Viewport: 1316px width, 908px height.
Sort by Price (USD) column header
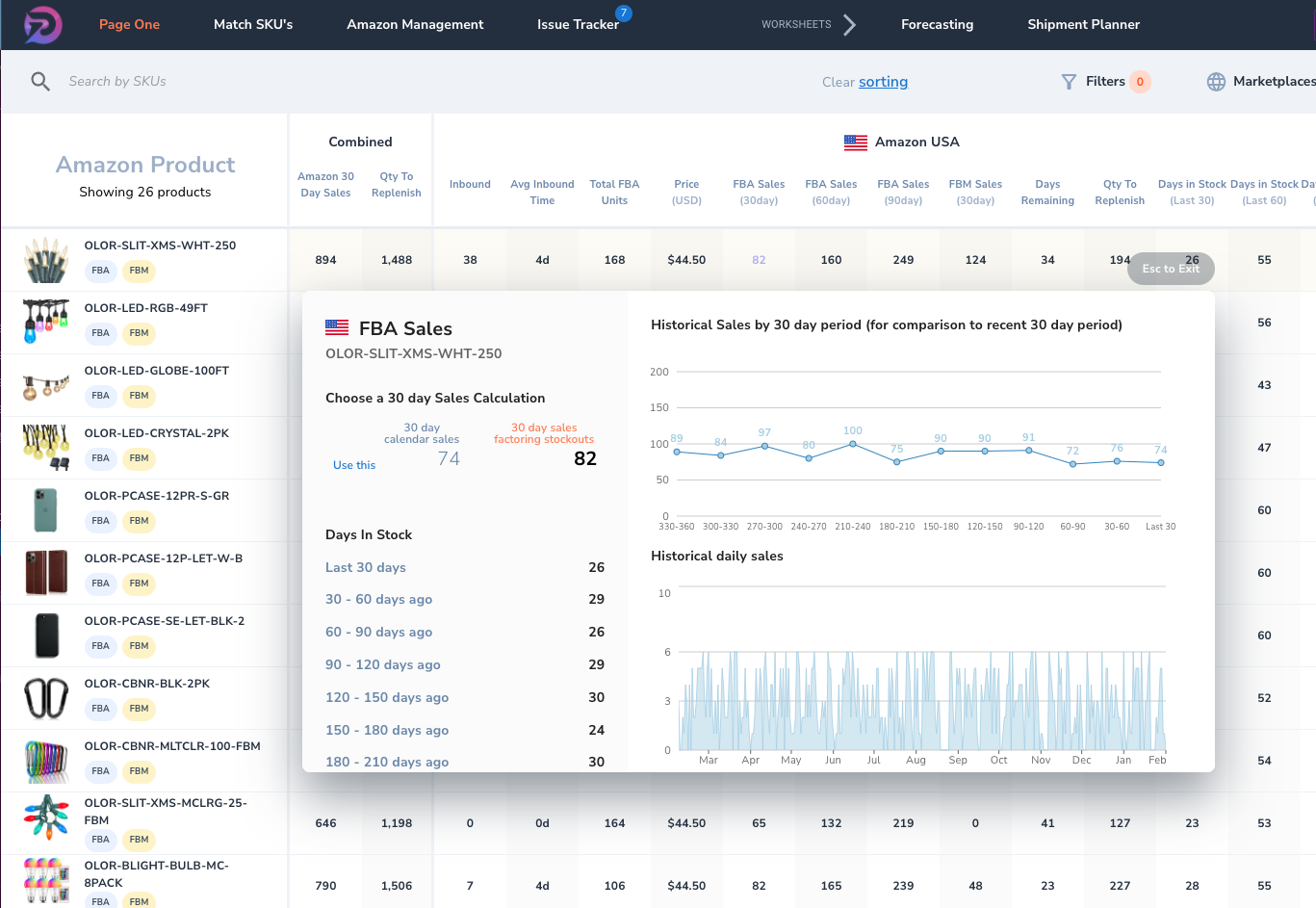pos(686,192)
